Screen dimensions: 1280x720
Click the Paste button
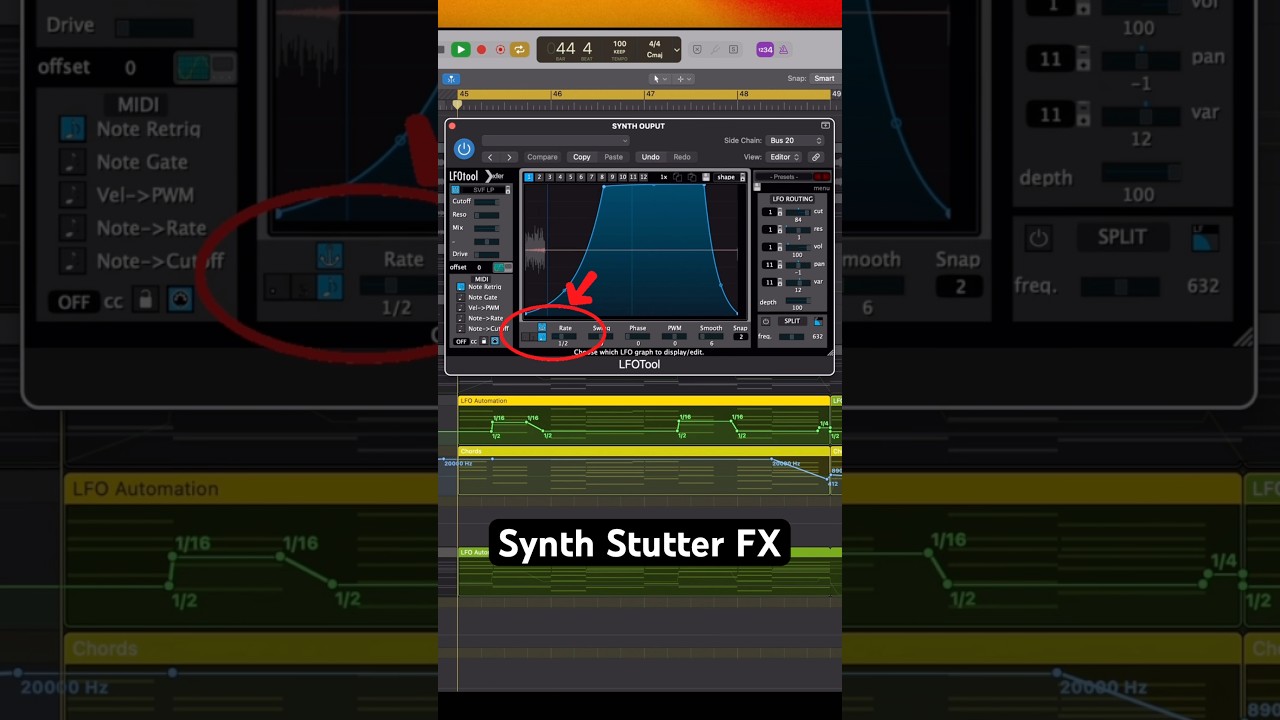[x=613, y=157]
